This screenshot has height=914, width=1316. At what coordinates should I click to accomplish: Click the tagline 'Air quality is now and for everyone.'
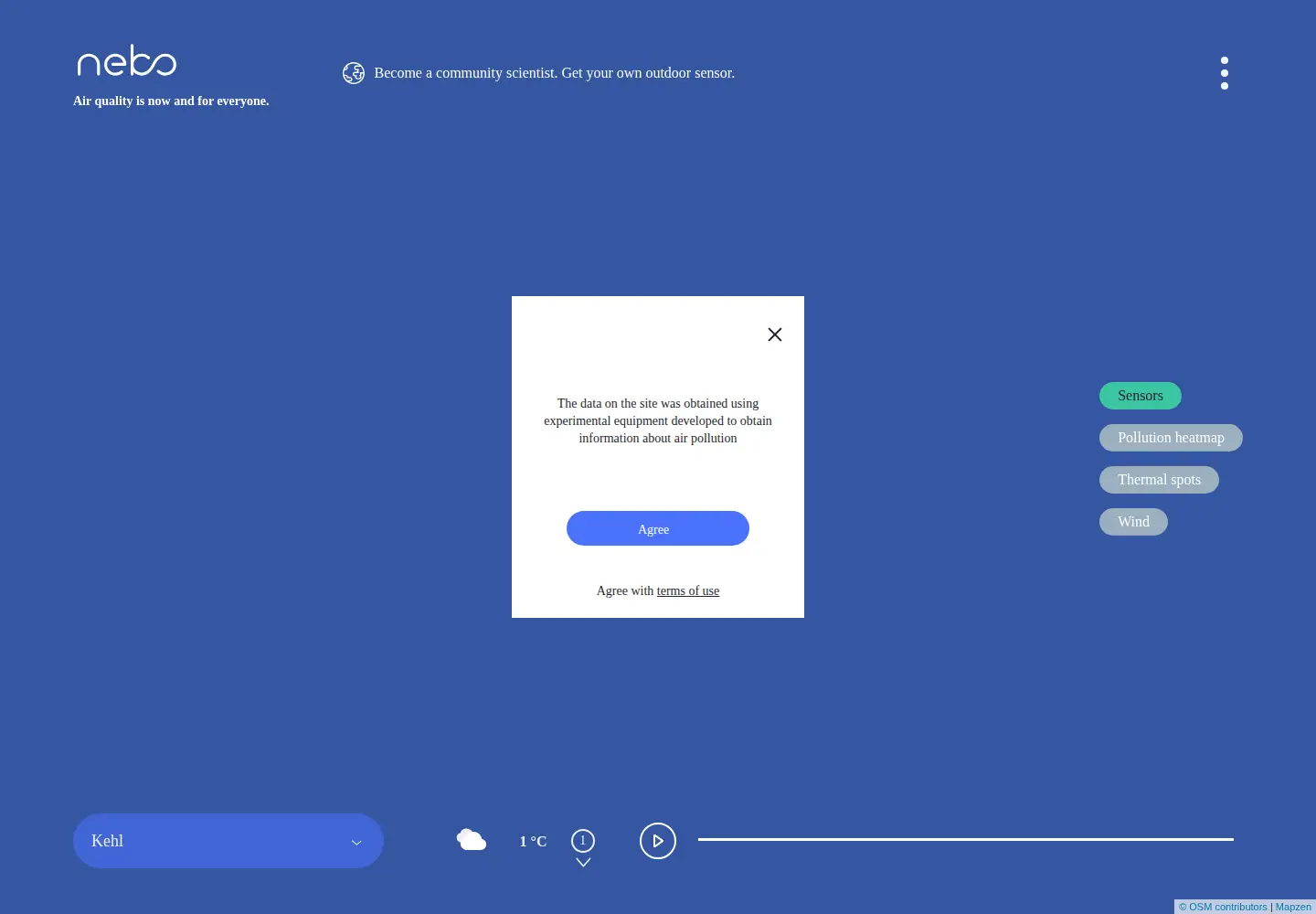[x=171, y=101]
